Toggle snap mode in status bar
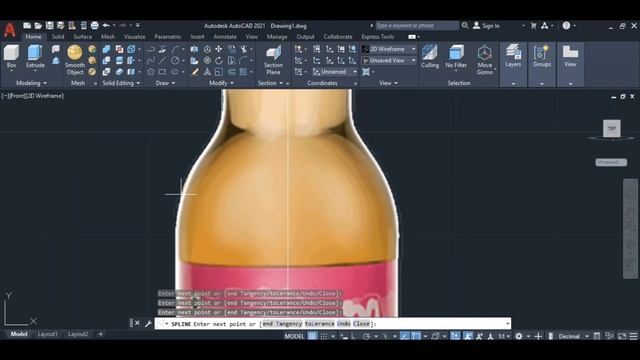Image resolution: width=640 pixels, height=360 pixels. click(x=324, y=336)
